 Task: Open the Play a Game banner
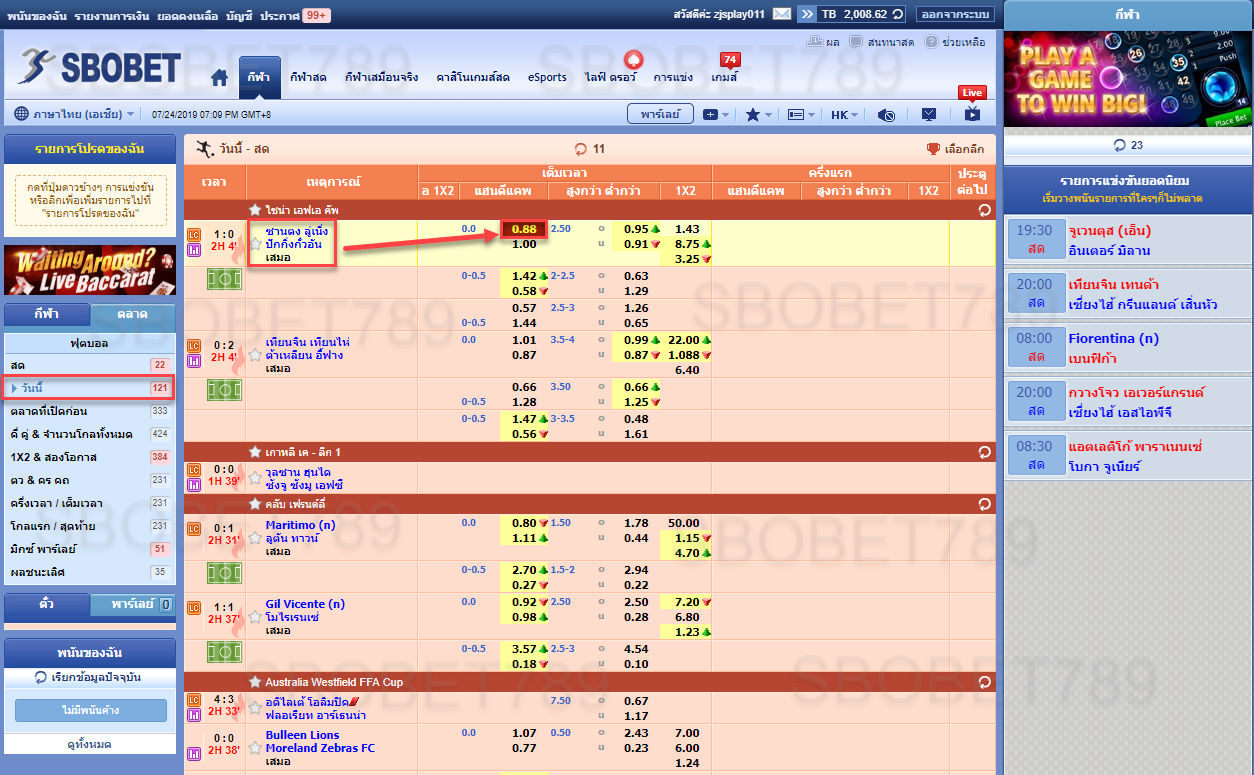(x=1126, y=79)
